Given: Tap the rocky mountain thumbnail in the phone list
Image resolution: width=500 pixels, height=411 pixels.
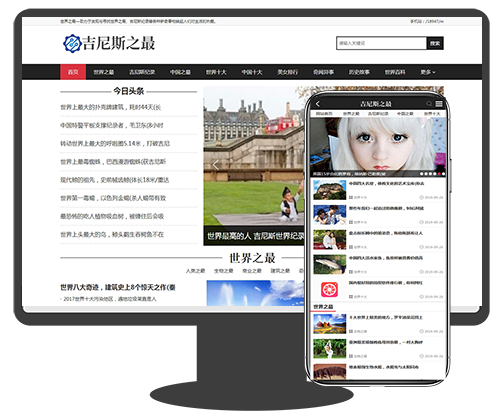Looking at the screenshot, I should pos(330,190).
